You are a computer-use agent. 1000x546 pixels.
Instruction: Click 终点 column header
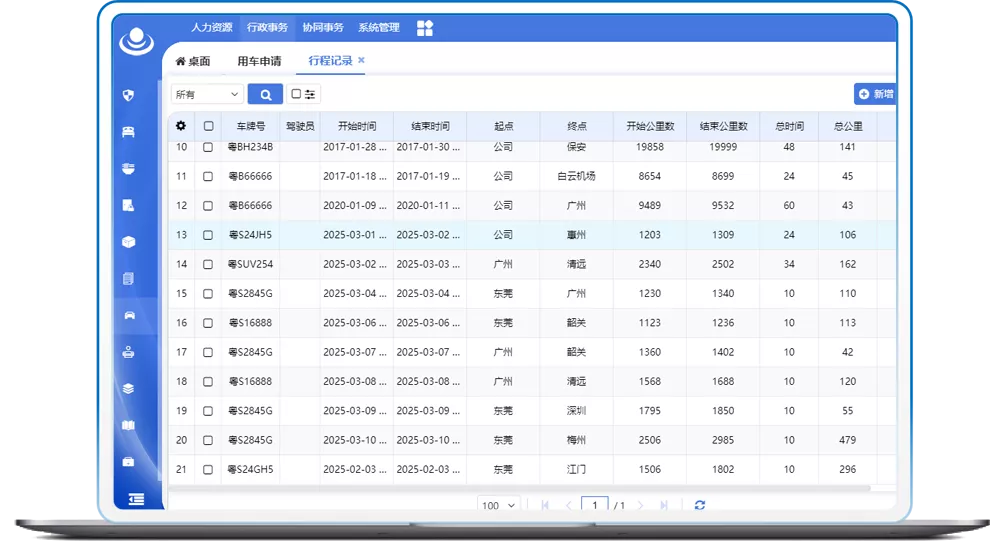click(x=577, y=126)
